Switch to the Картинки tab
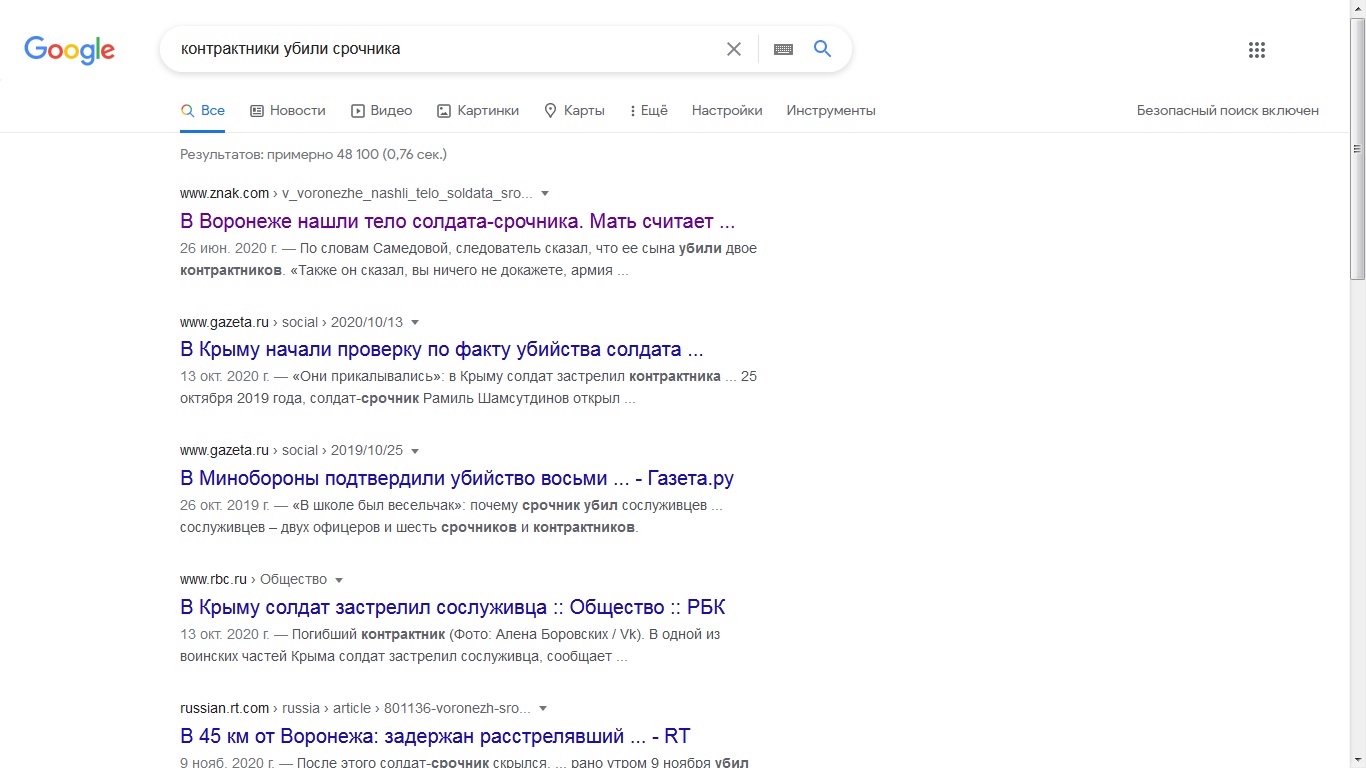The height and width of the screenshot is (768, 1366). 478,111
